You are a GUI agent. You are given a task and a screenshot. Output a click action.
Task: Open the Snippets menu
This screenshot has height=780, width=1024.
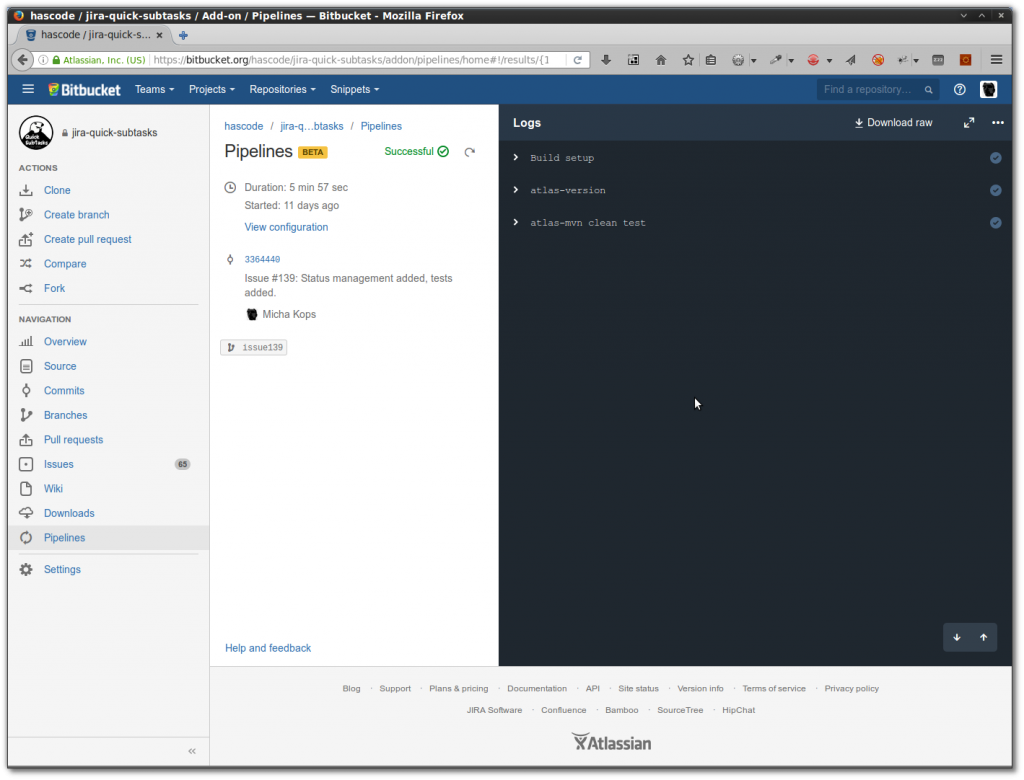[354, 89]
